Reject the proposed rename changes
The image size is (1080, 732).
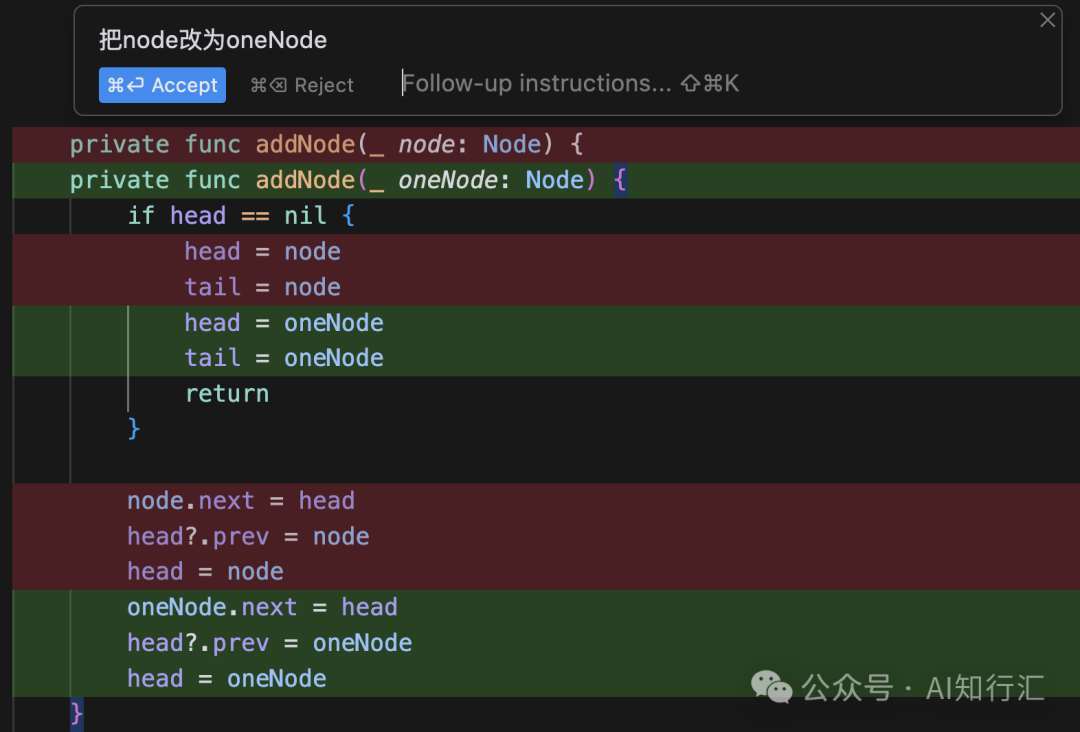pyautogui.click(x=302, y=85)
